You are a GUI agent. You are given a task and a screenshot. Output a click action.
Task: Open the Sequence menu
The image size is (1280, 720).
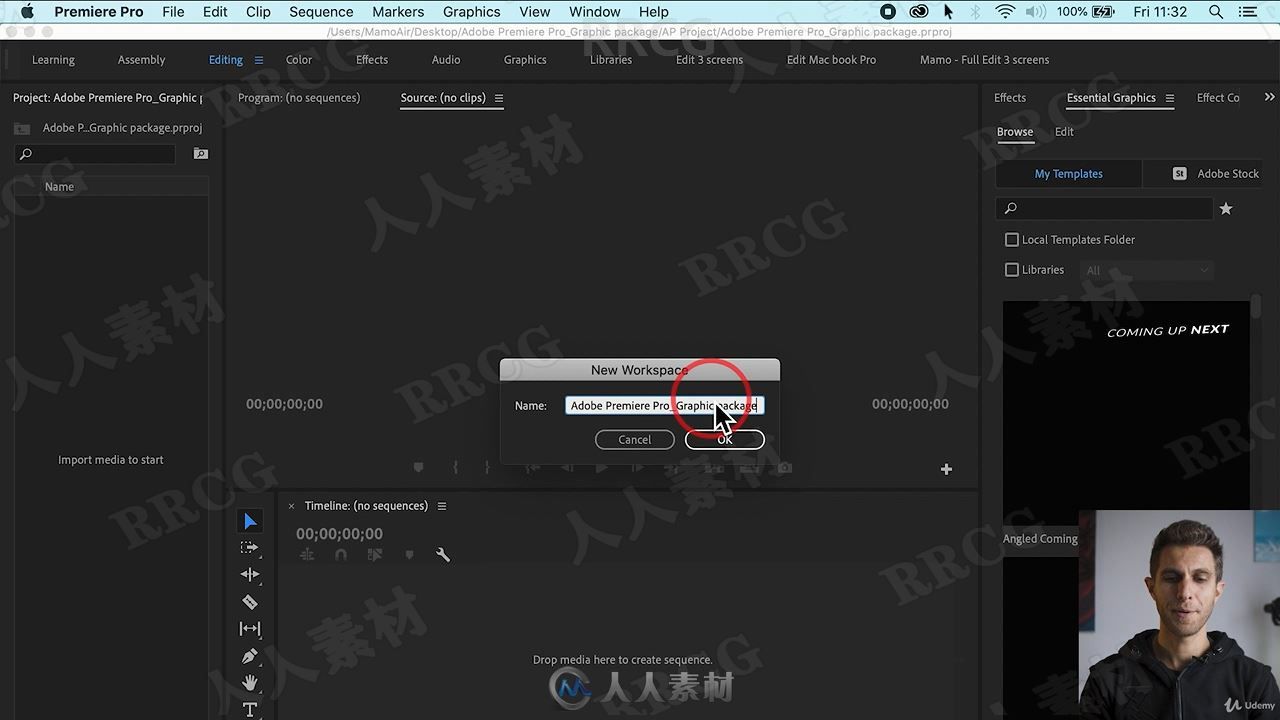tap(321, 12)
